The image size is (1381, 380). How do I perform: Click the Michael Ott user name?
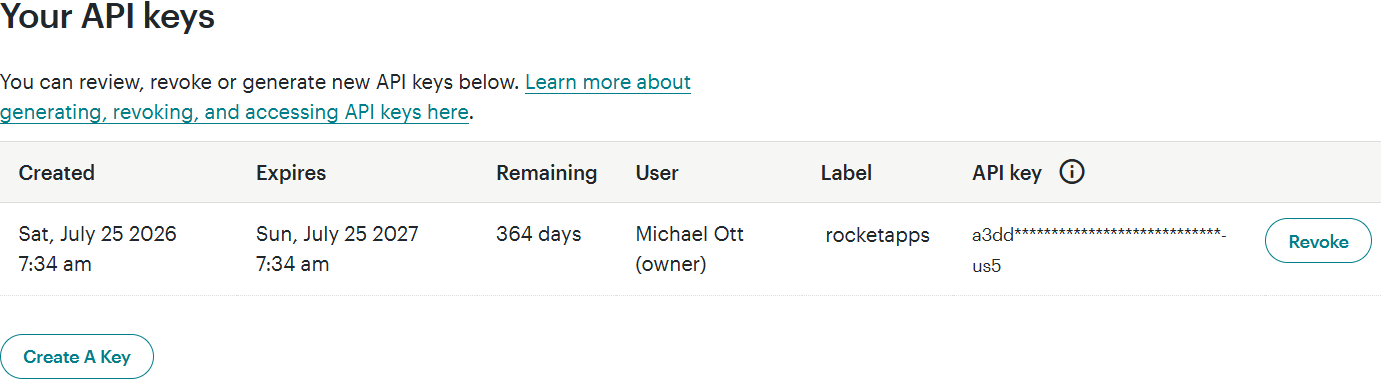click(x=690, y=234)
